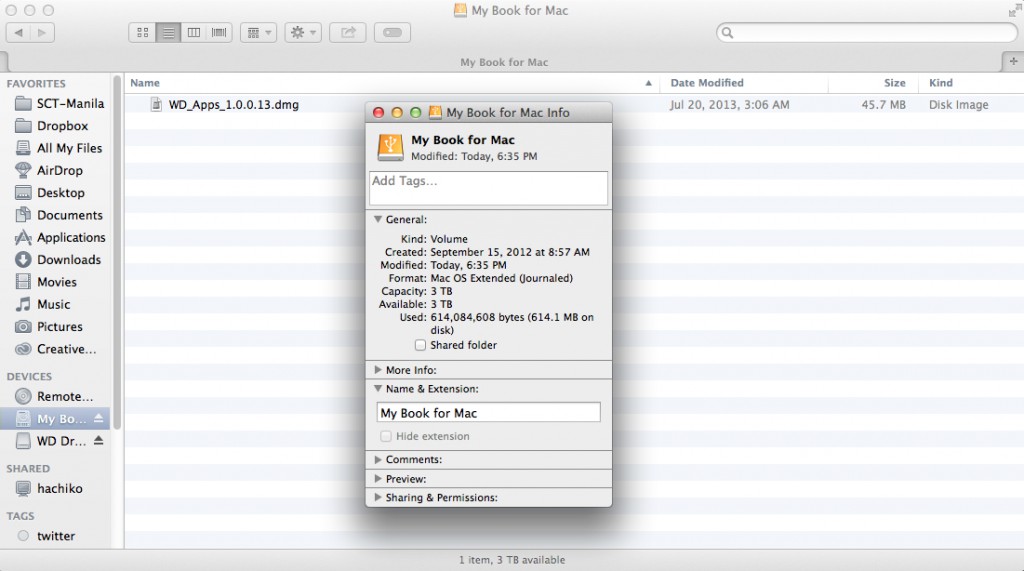Open the Arrange items dropdown

258,33
